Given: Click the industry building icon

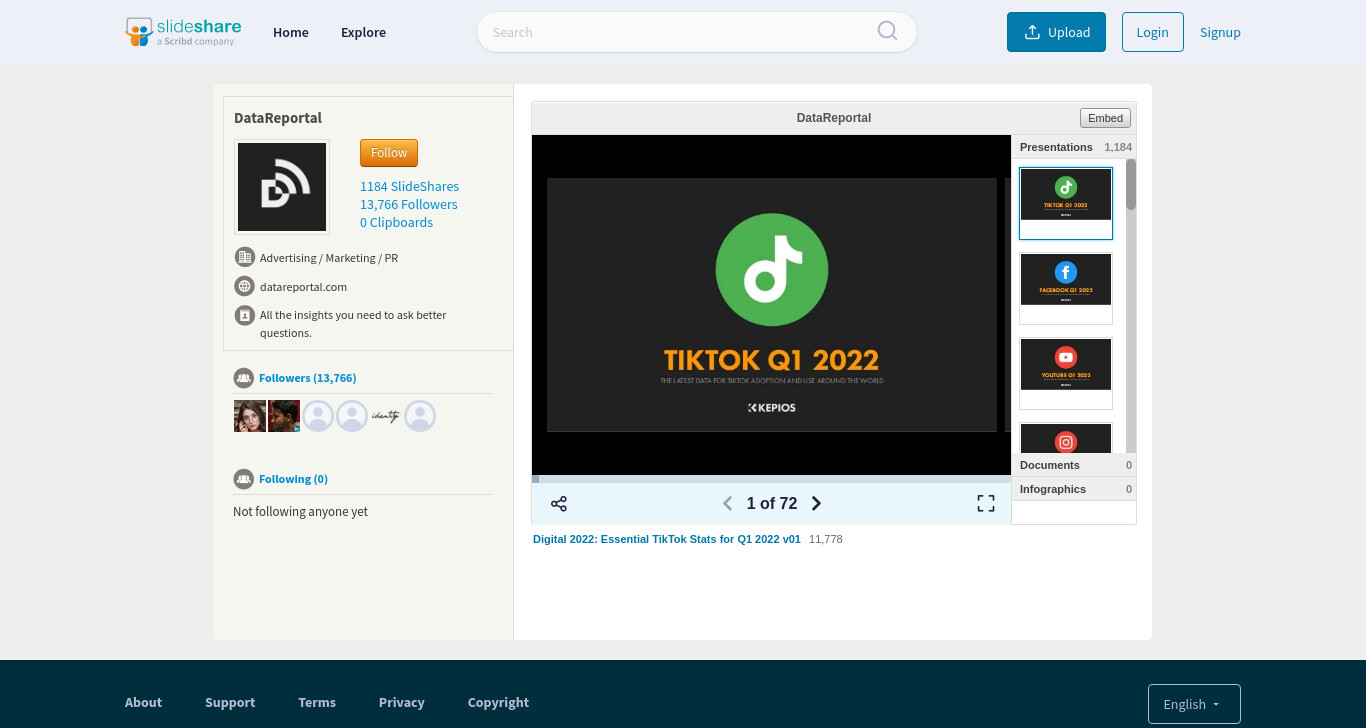Looking at the screenshot, I should point(245,257).
